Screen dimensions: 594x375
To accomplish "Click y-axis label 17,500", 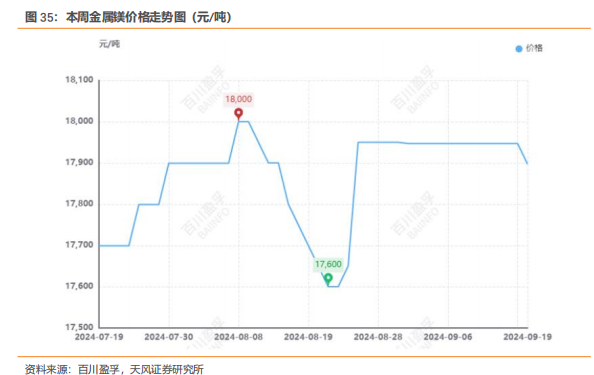I will 79,327.
